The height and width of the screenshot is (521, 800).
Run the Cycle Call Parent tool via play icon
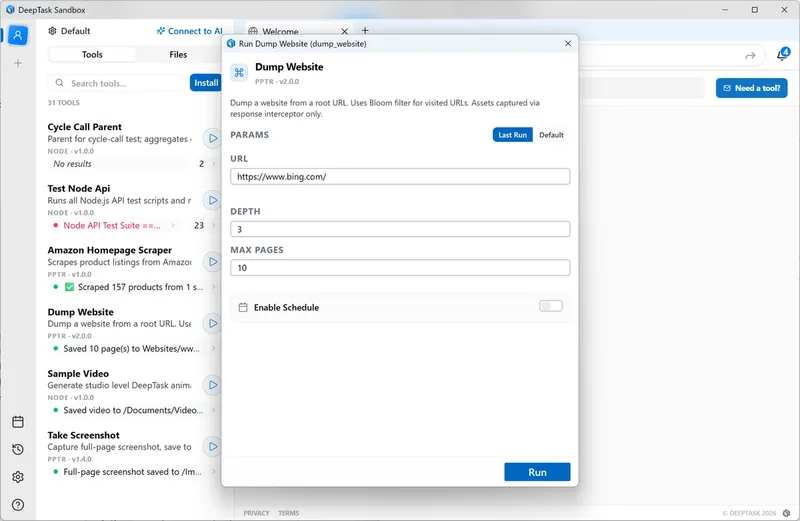[212, 138]
